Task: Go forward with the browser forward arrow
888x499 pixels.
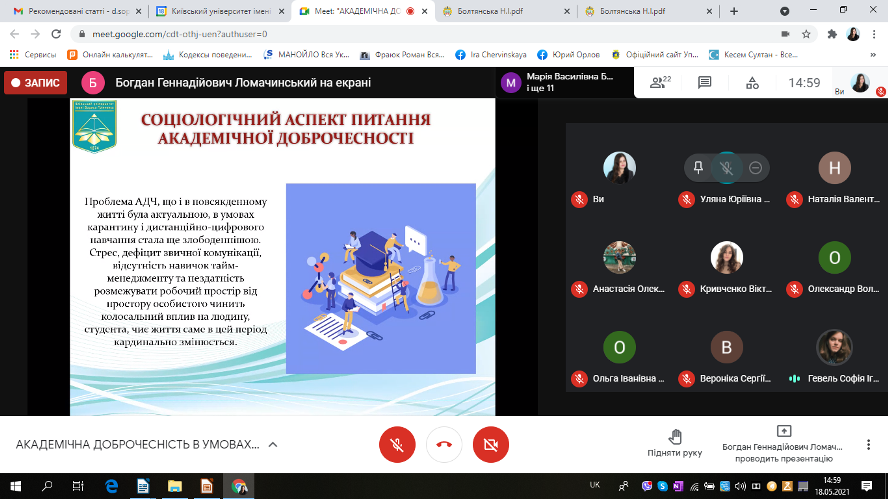Action: coord(35,34)
